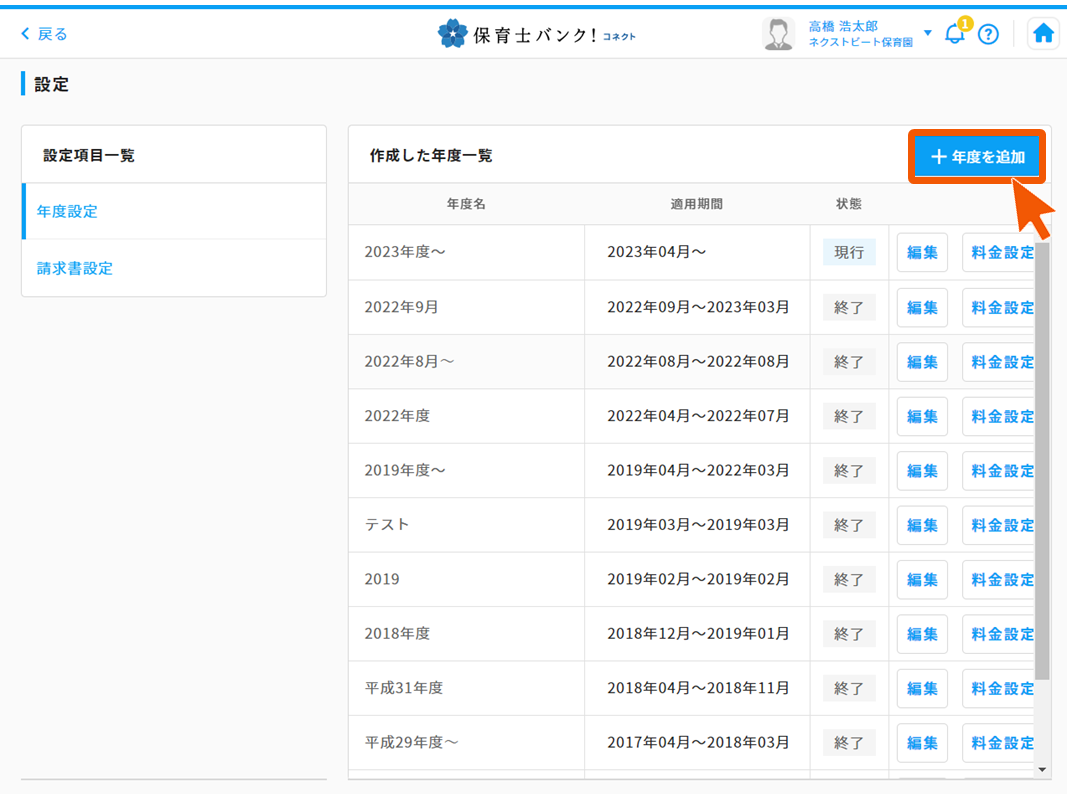This screenshot has width=1067, height=800.
Task: Go home via the house icon
Action: (1043, 33)
